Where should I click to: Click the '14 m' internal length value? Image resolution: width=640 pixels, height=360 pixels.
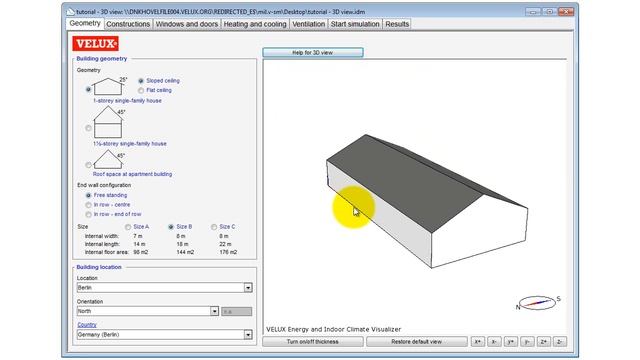(x=139, y=244)
